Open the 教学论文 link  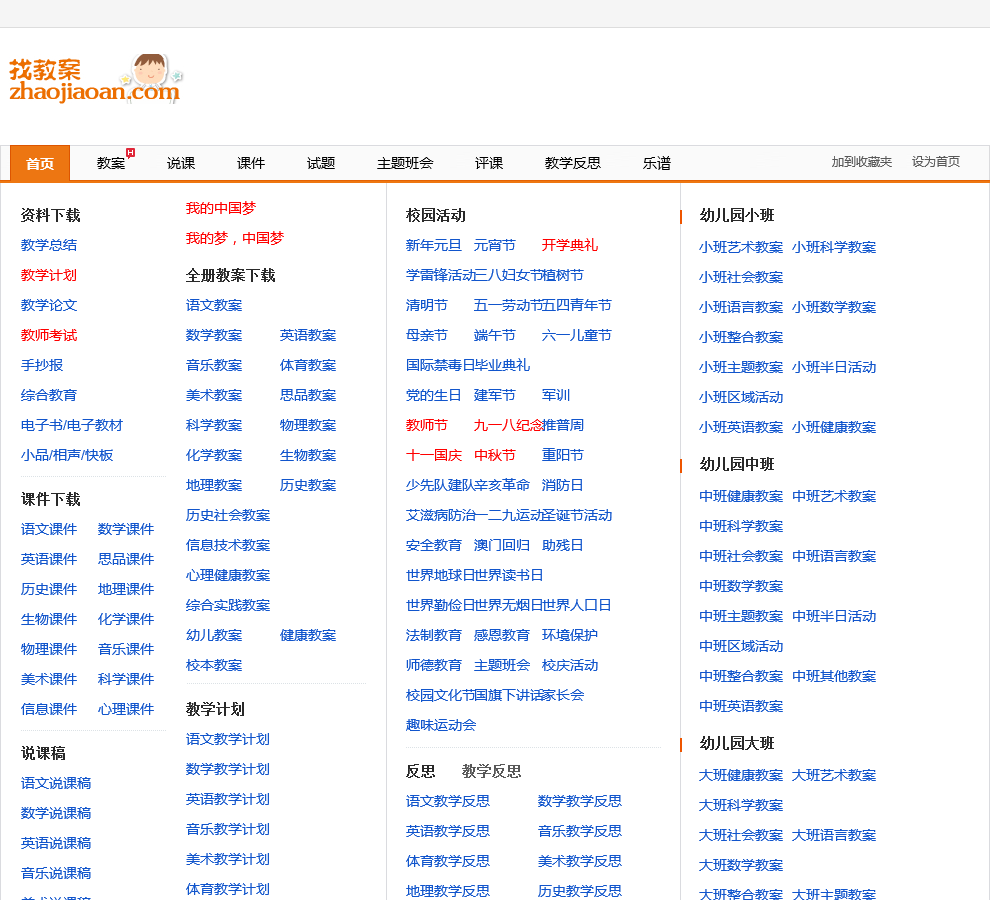pyautogui.click(x=49, y=305)
